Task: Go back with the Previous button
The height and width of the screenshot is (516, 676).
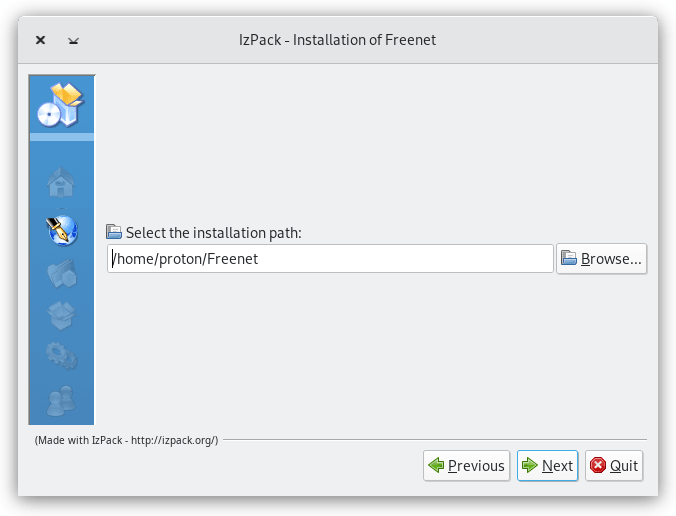Action: pyautogui.click(x=466, y=466)
